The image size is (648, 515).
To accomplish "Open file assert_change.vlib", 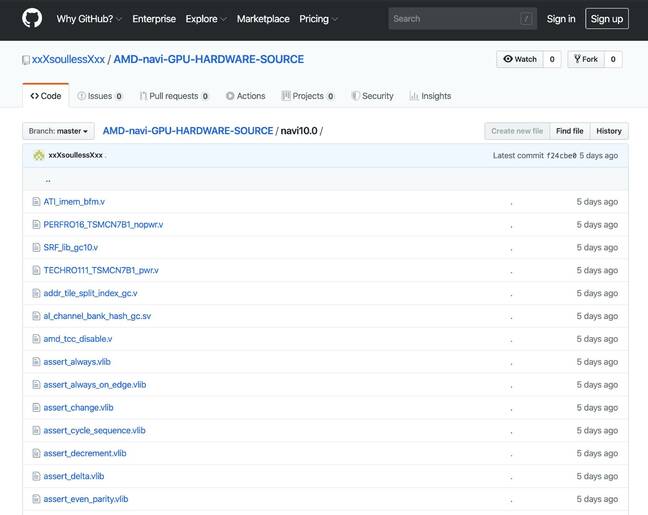I will coord(78,408).
